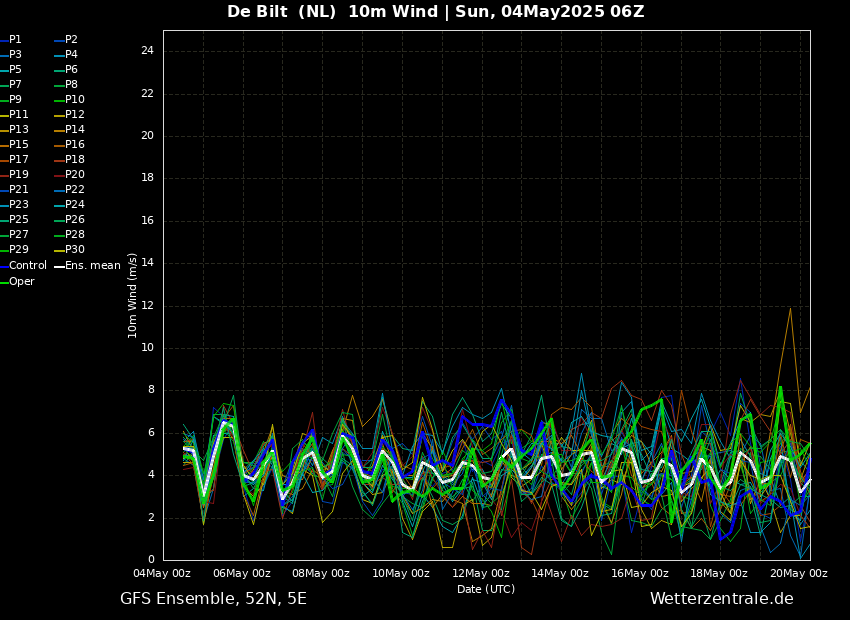Select the 12May 00z date tick
Image resolution: width=850 pixels, height=620 pixels.
(480, 574)
